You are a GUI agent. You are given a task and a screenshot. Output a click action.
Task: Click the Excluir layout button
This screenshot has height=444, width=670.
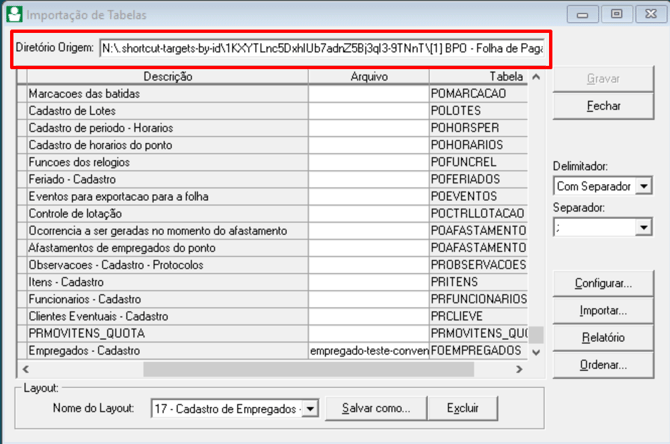click(462, 408)
